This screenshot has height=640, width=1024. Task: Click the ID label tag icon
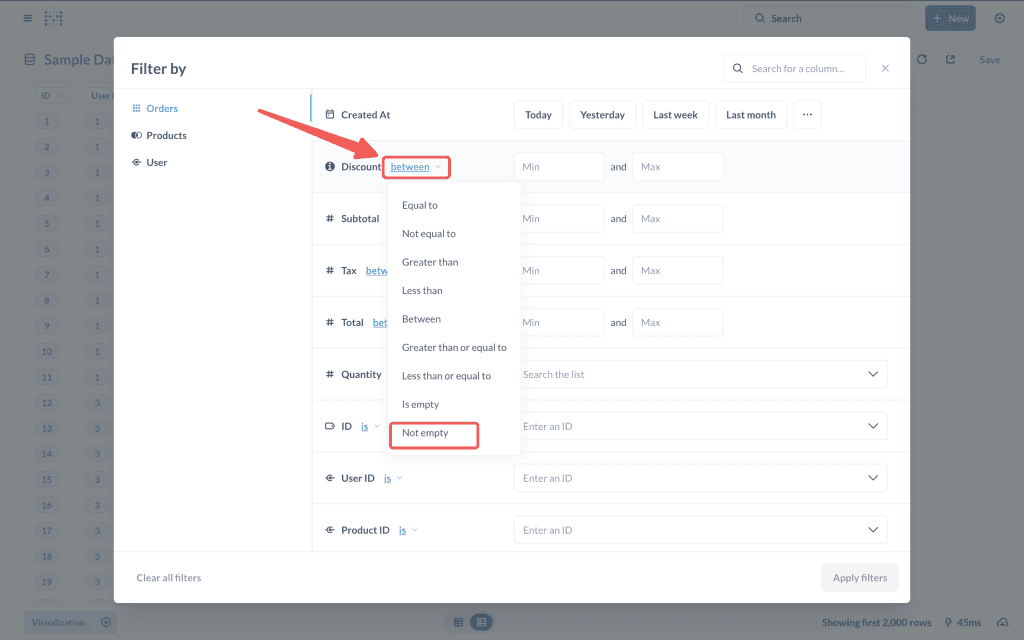tap(330, 426)
